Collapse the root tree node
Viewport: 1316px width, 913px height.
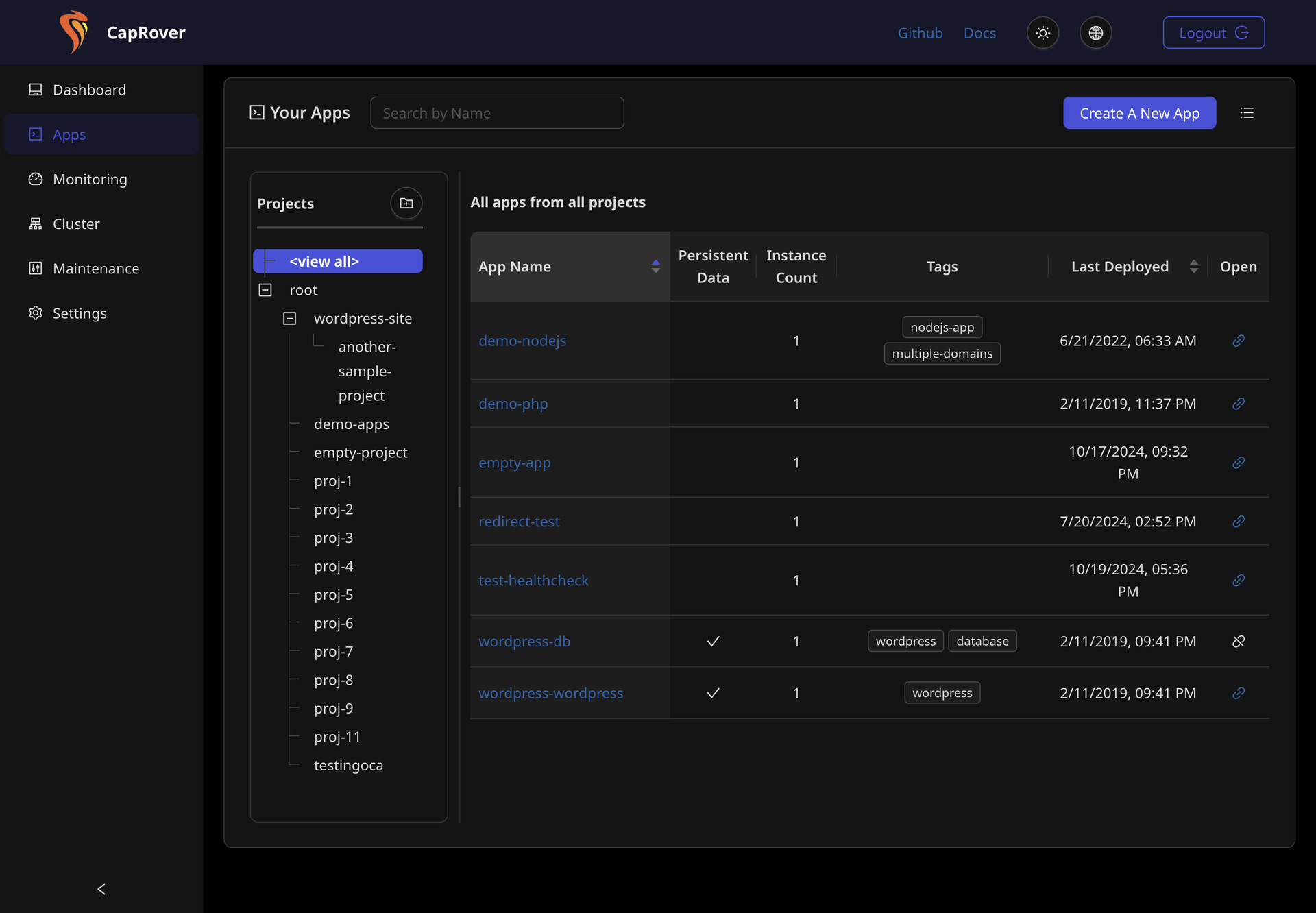(x=265, y=290)
